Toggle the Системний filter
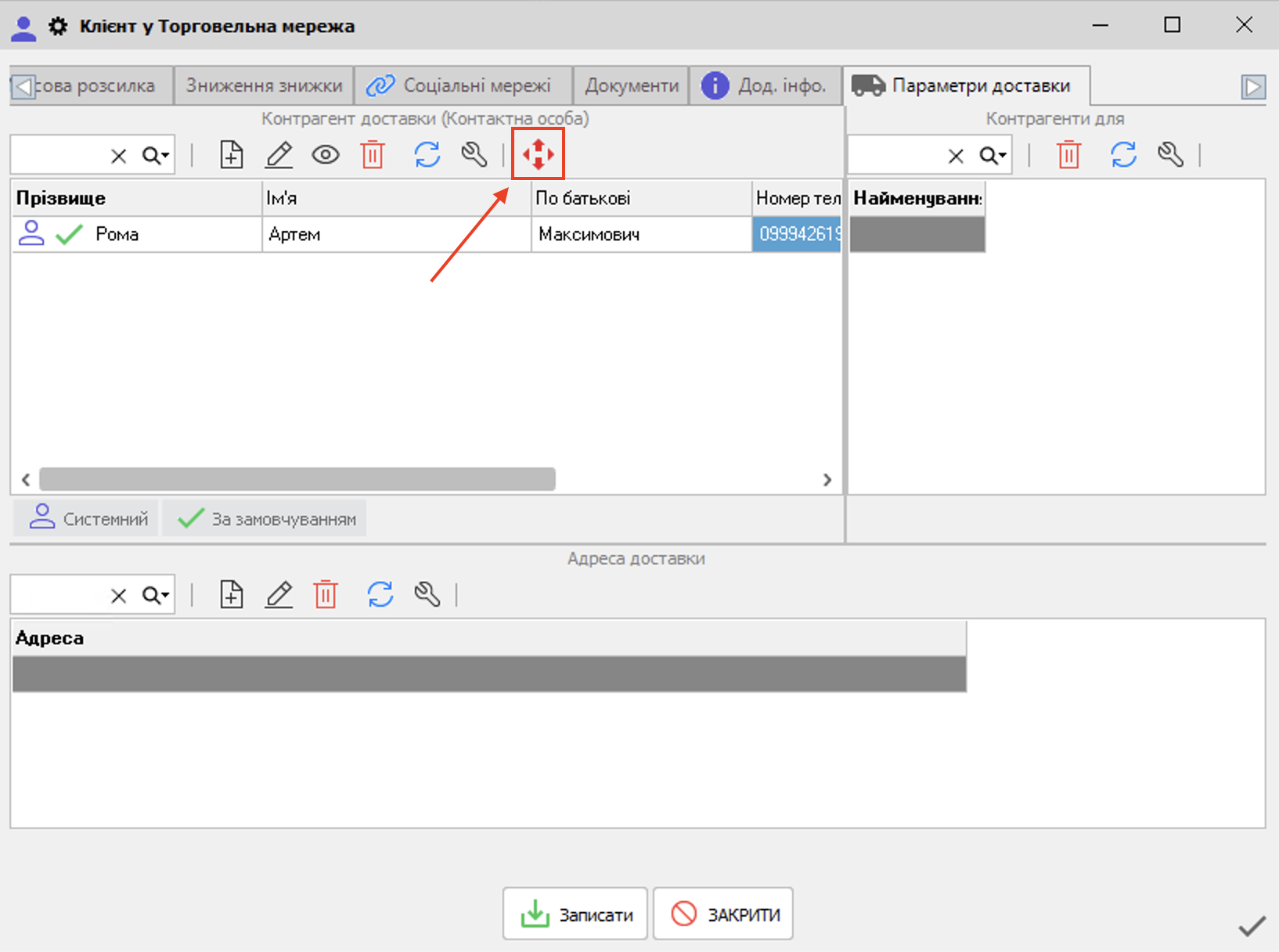 tap(88, 518)
